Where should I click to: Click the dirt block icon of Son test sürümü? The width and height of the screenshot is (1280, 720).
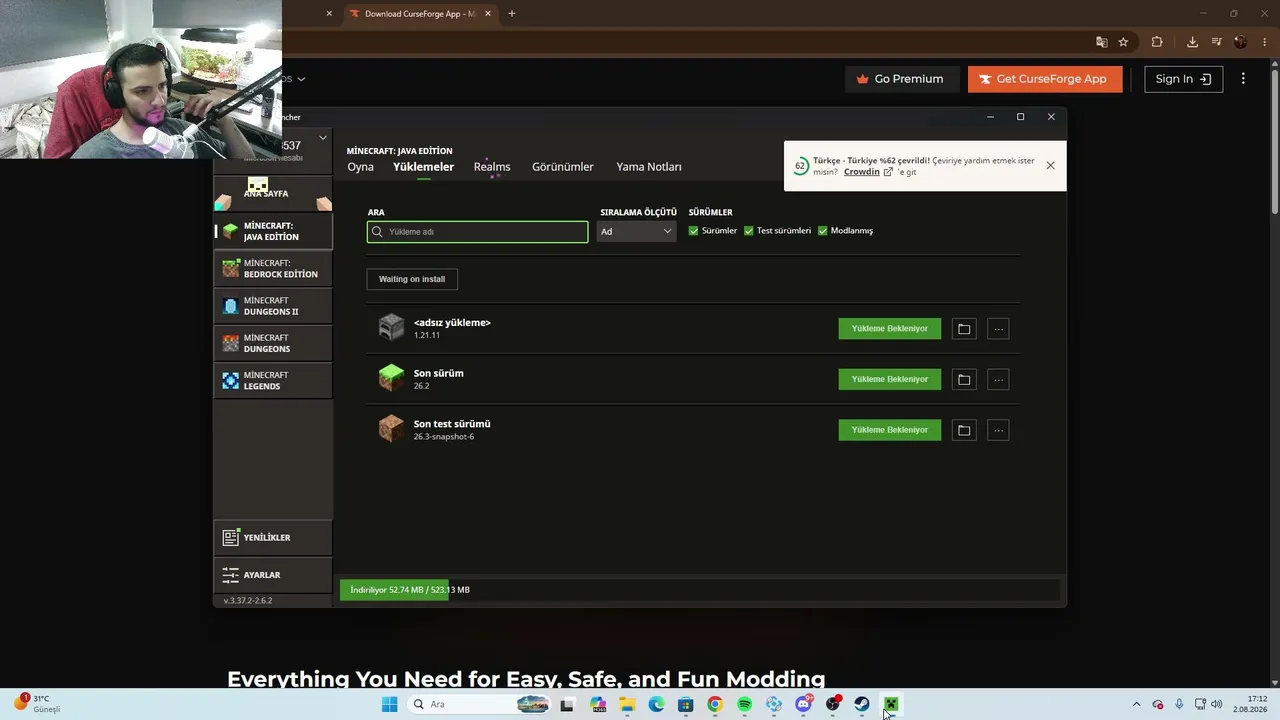click(x=391, y=428)
